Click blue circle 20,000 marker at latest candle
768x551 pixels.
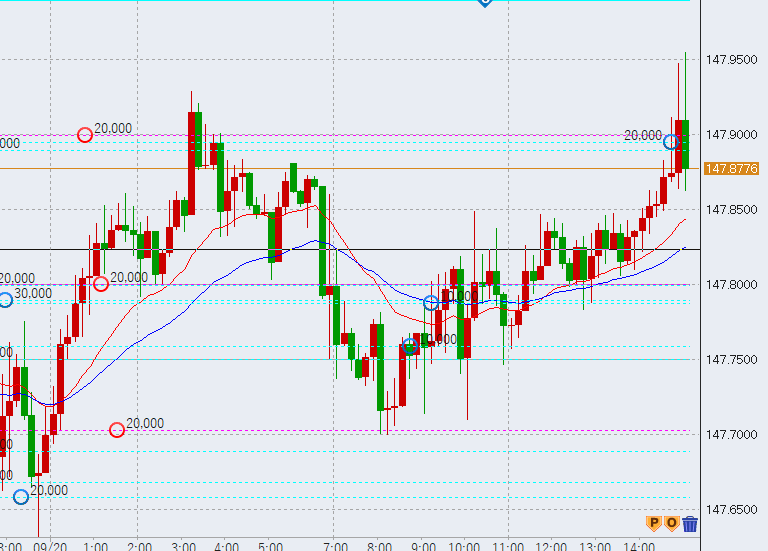[x=672, y=142]
